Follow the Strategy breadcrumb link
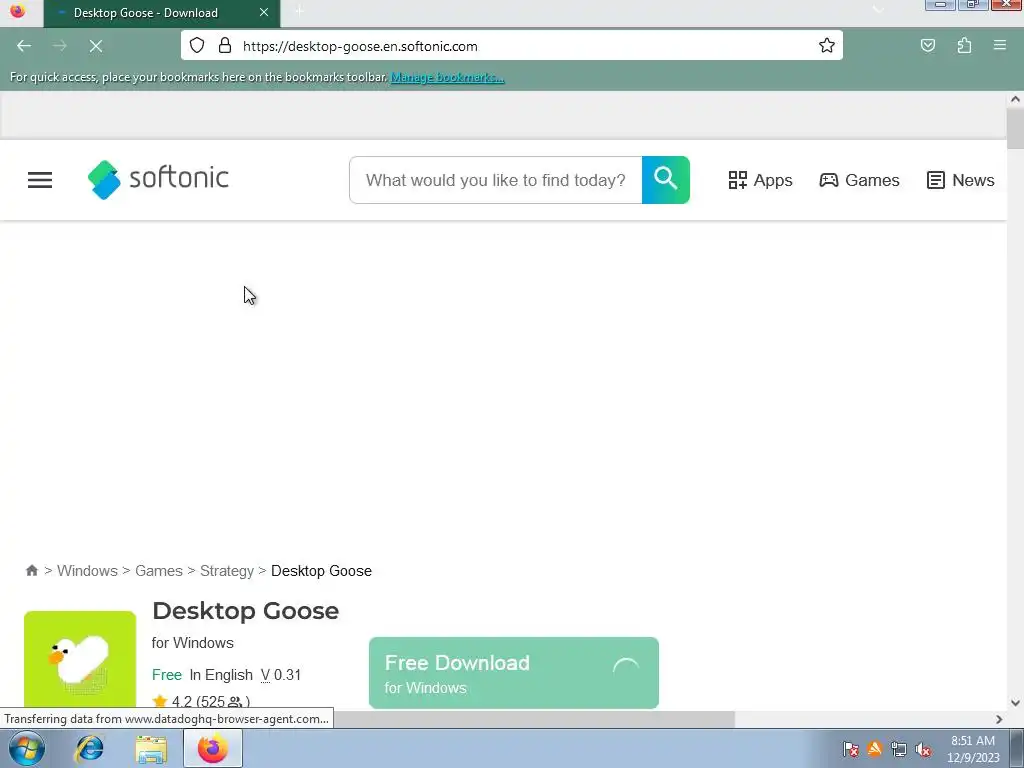Screen dimensions: 1024x768 (x=227, y=571)
